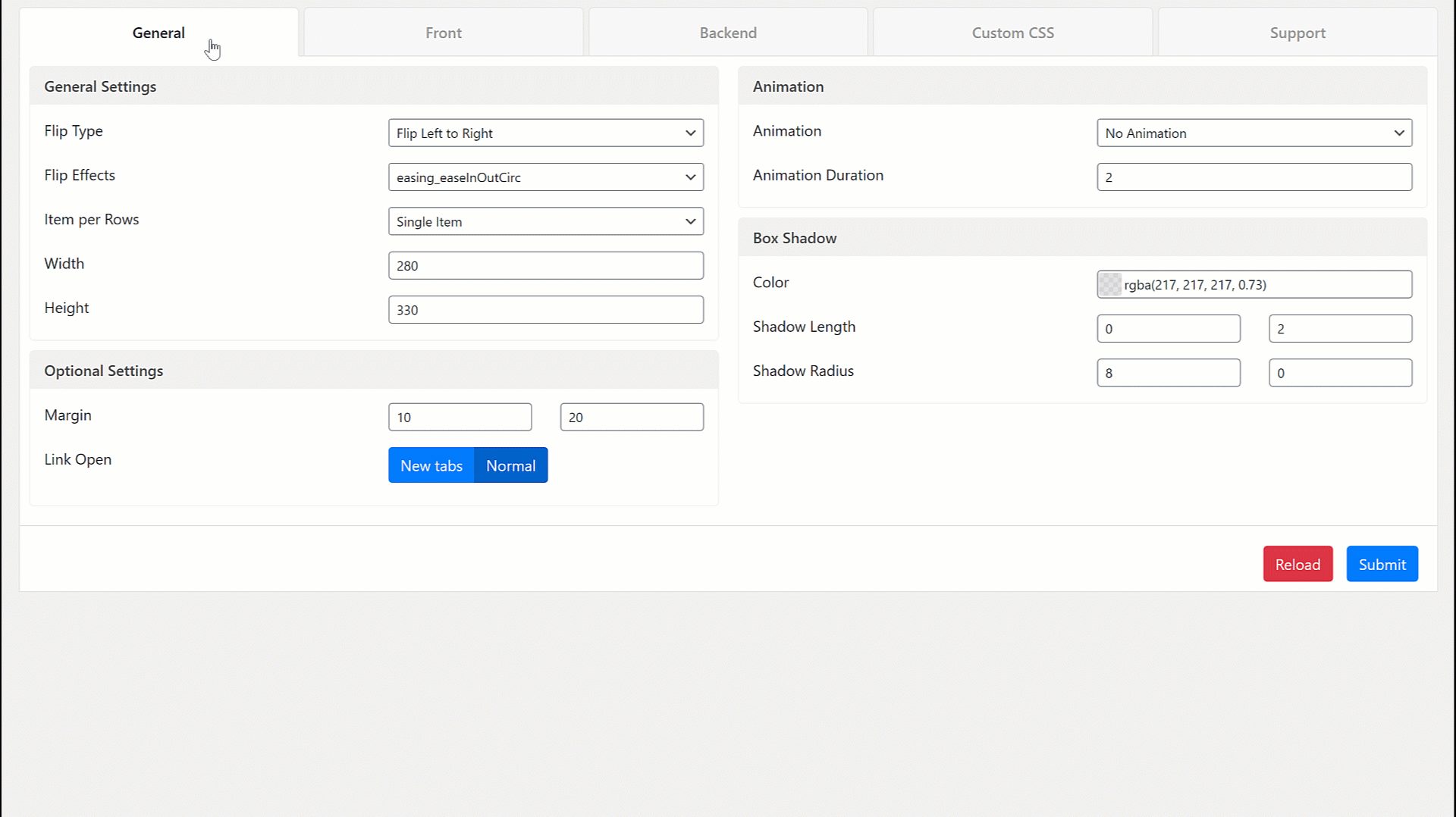Screen dimensions: 1456x817
Task: Expand the Flip Type dropdown
Action: pyautogui.click(x=546, y=133)
